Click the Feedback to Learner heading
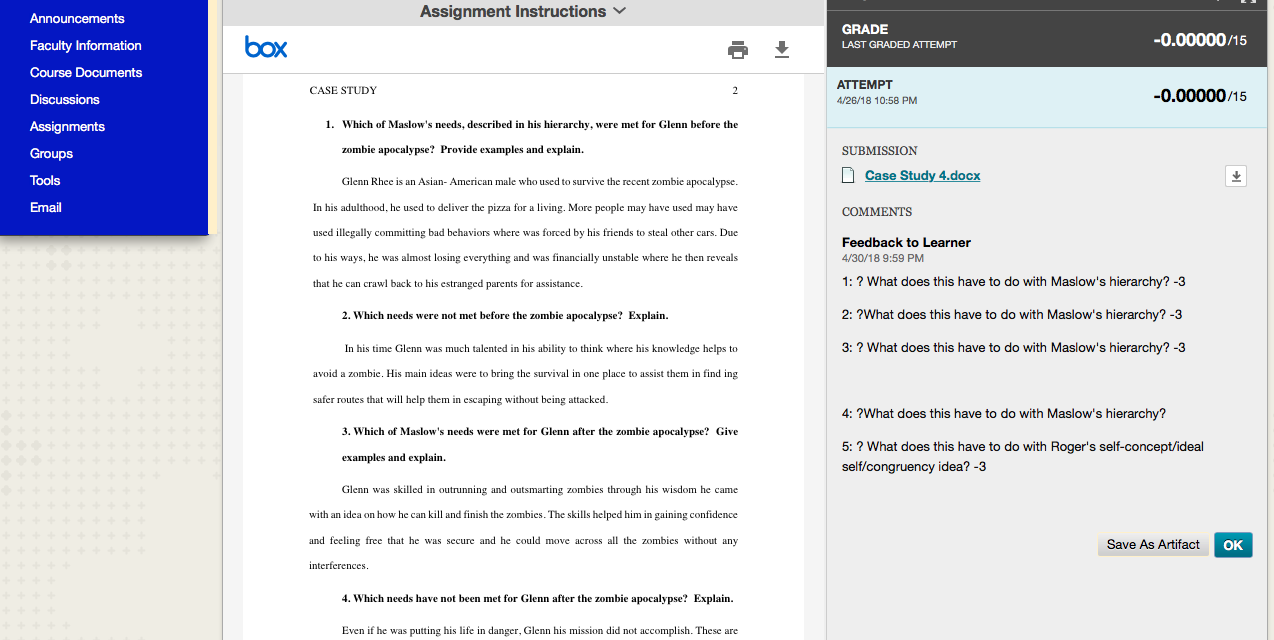The height and width of the screenshot is (640, 1274). (x=906, y=242)
